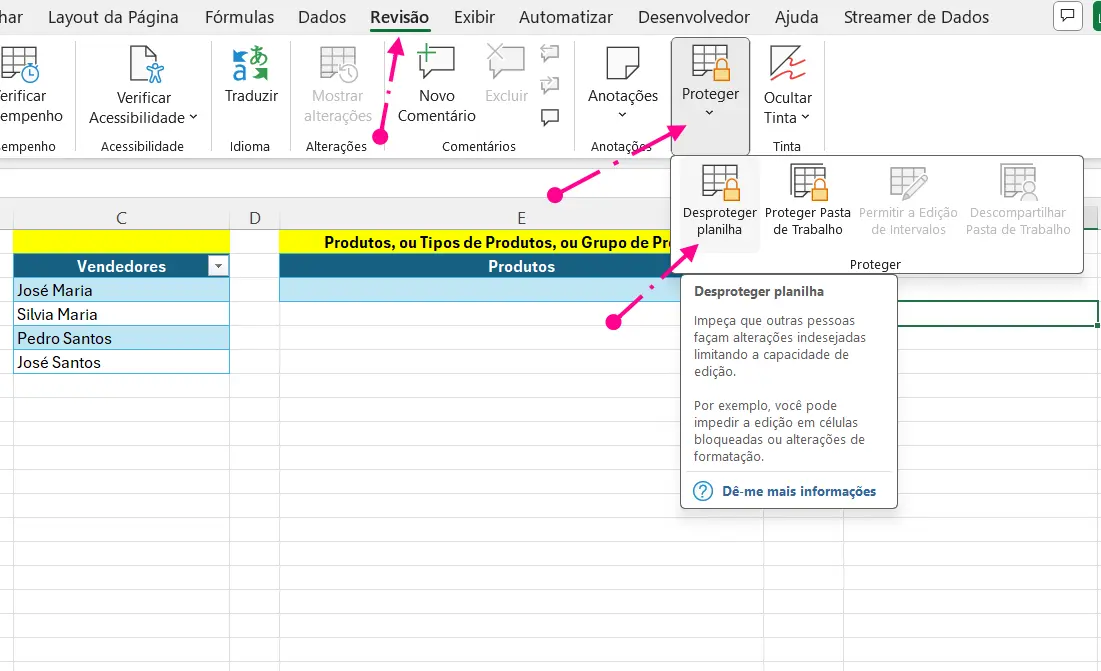The image size is (1101, 671).
Task: Switch to the Fórmulas ribbon tab
Action: (239, 17)
